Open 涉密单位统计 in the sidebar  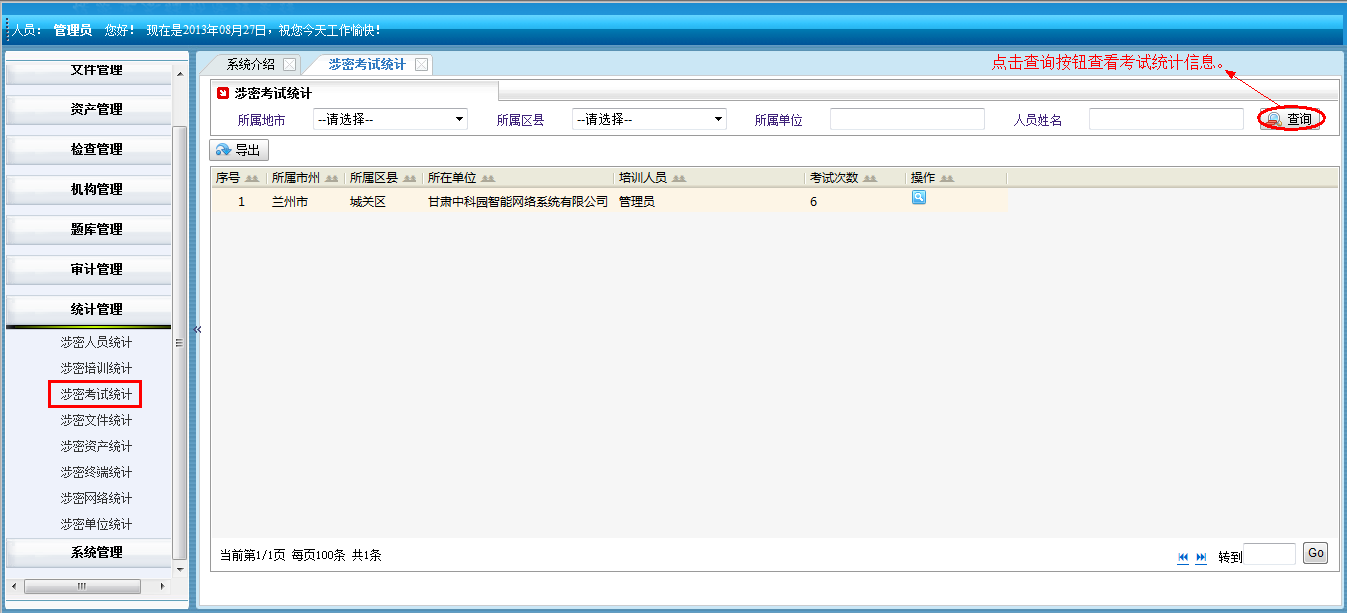tap(96, 524)
